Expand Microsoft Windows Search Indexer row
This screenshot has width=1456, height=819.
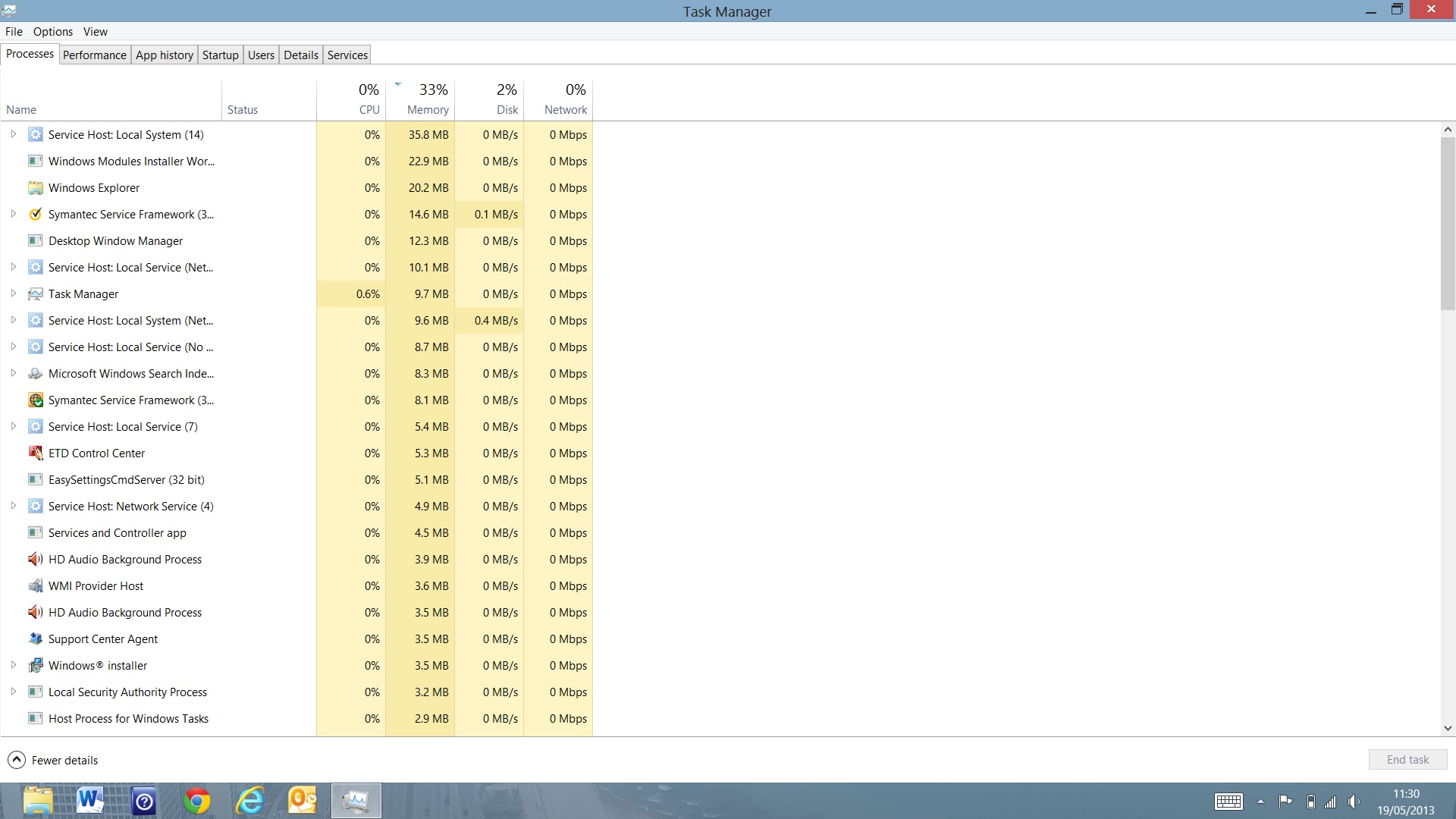click(13, 373)
